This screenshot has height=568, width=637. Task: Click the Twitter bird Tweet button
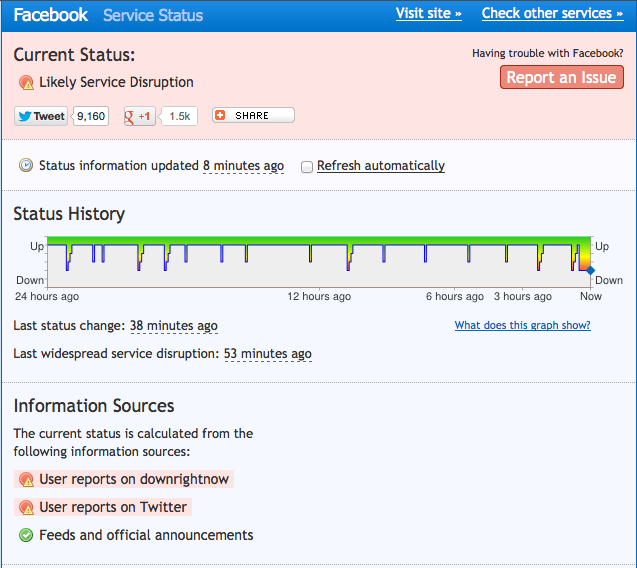(x=41, y=116)
